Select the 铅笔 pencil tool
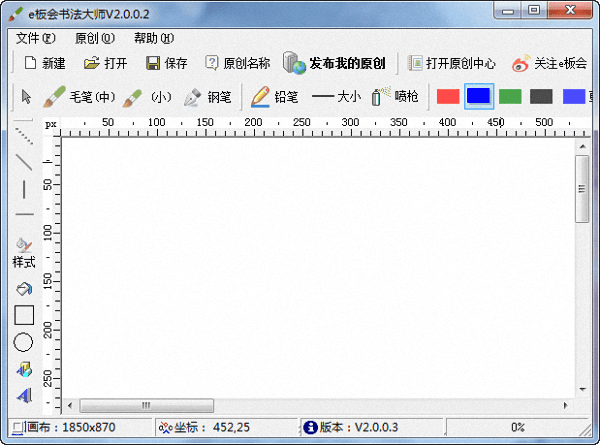600x445 pixels. (x=260, y=96)
